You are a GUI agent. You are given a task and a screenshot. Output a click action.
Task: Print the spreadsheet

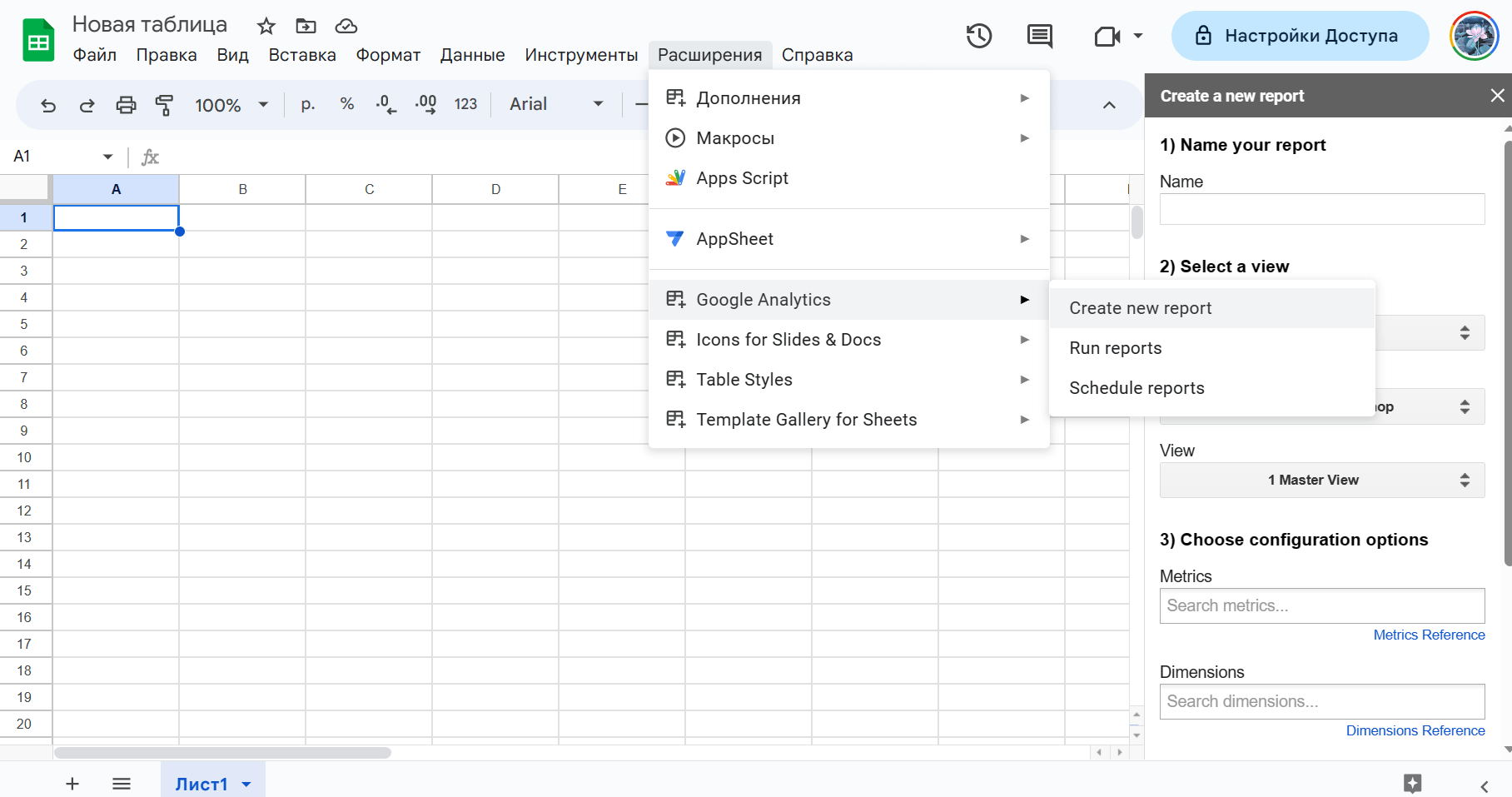tap(126, 105)
